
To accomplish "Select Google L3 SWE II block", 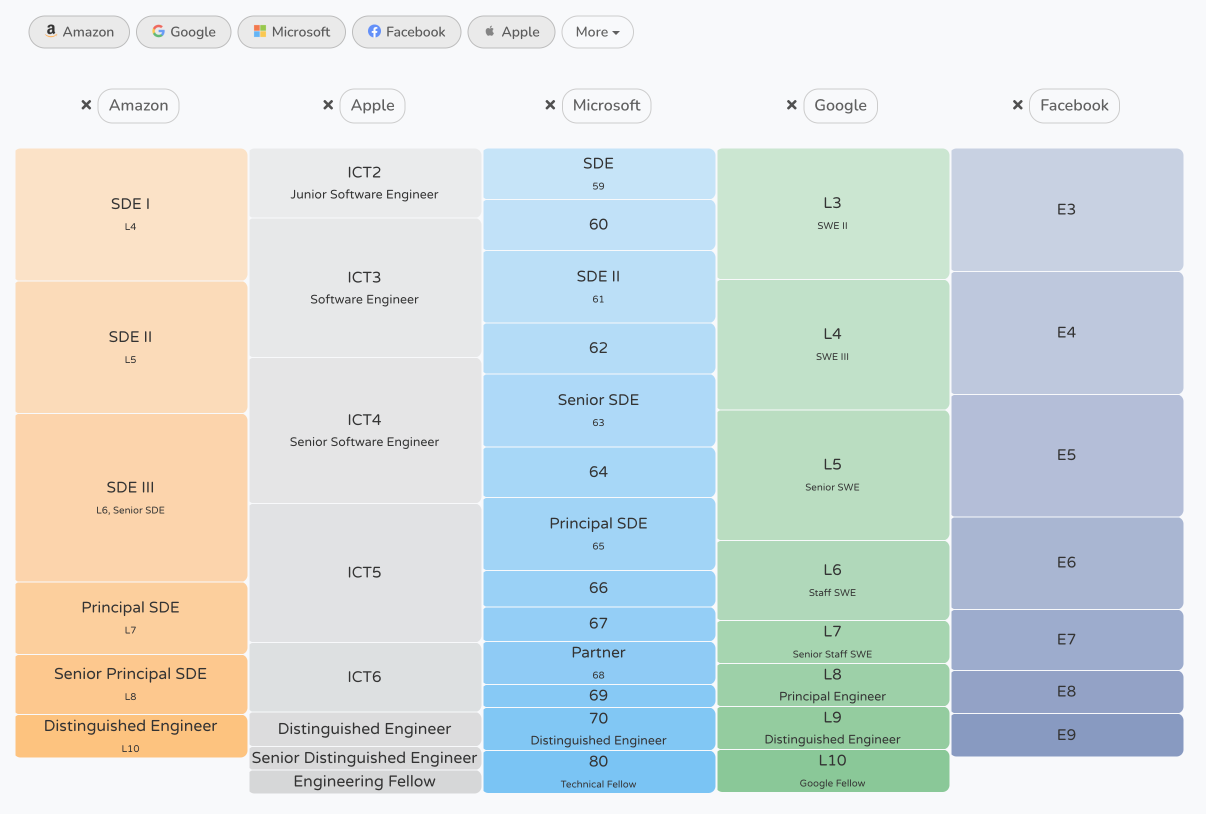I will [x=833, y=214].
